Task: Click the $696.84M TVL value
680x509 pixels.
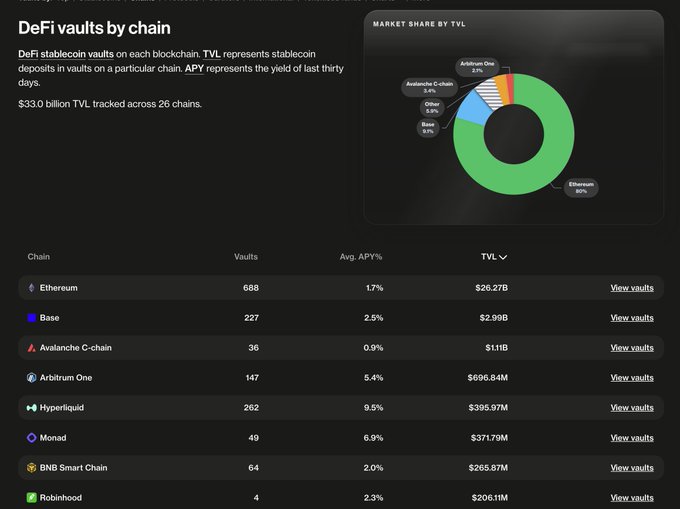Action: [x=487, y=378]
